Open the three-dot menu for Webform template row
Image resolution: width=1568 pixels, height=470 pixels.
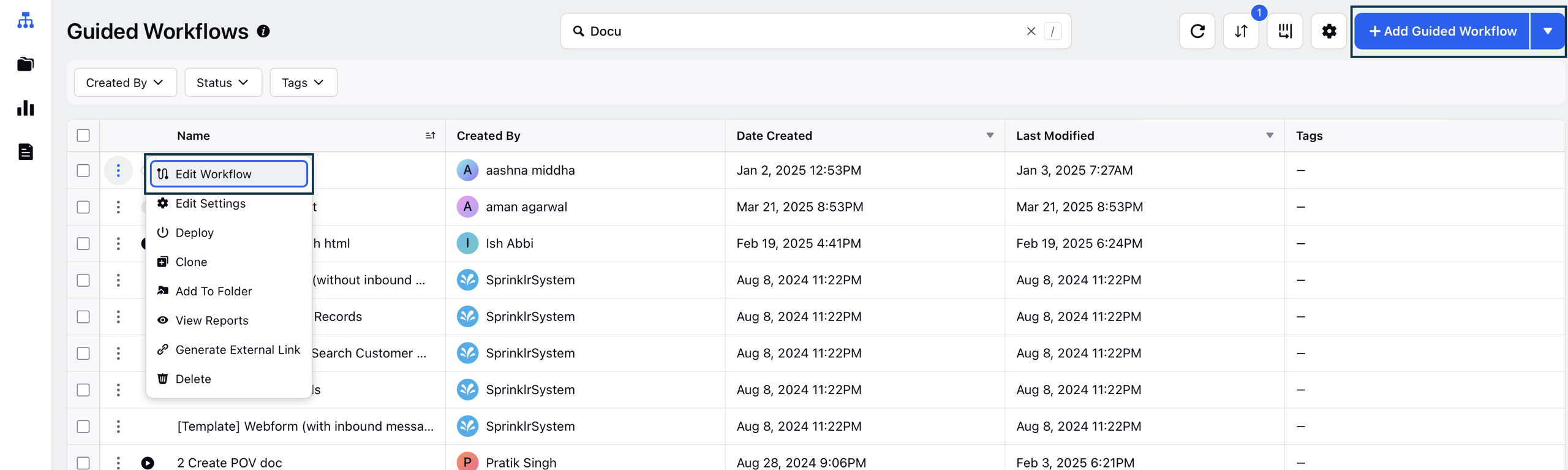pyautogui.click(x=118, y=426)
